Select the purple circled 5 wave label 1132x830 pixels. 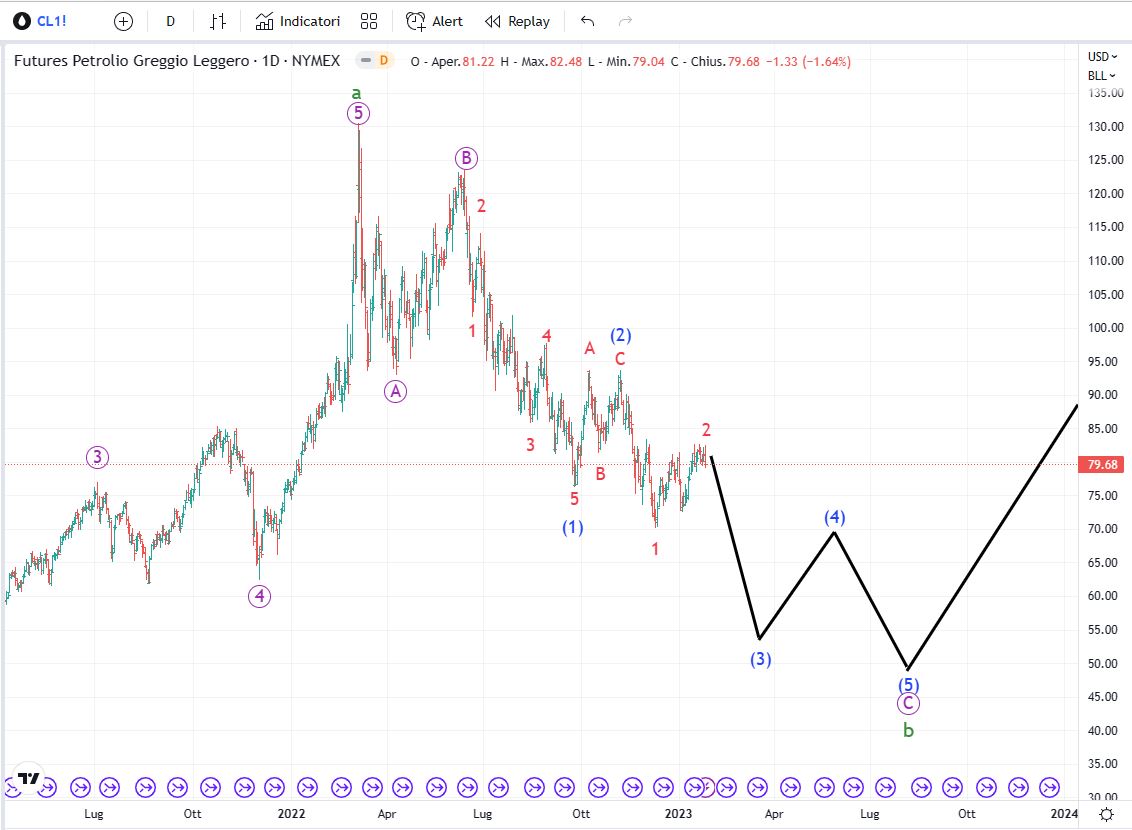(x=358, y=113)
